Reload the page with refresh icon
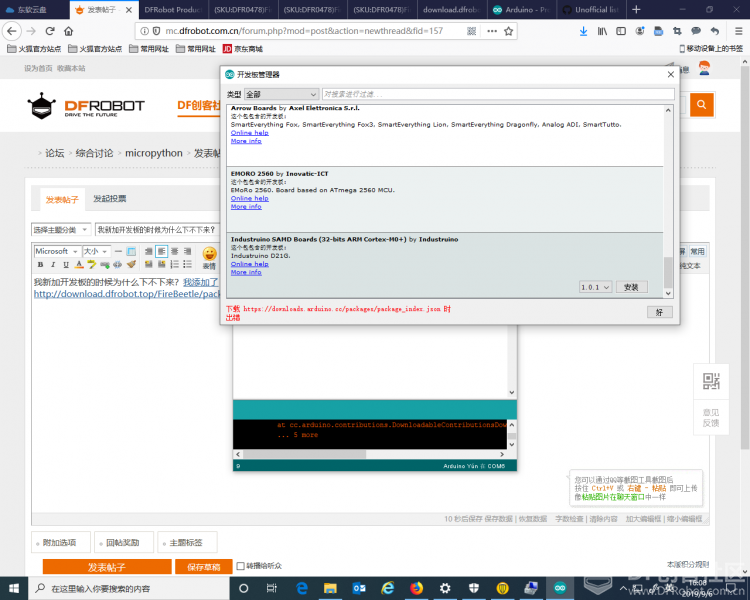This screenshot has width=750, height=600. 50,31
